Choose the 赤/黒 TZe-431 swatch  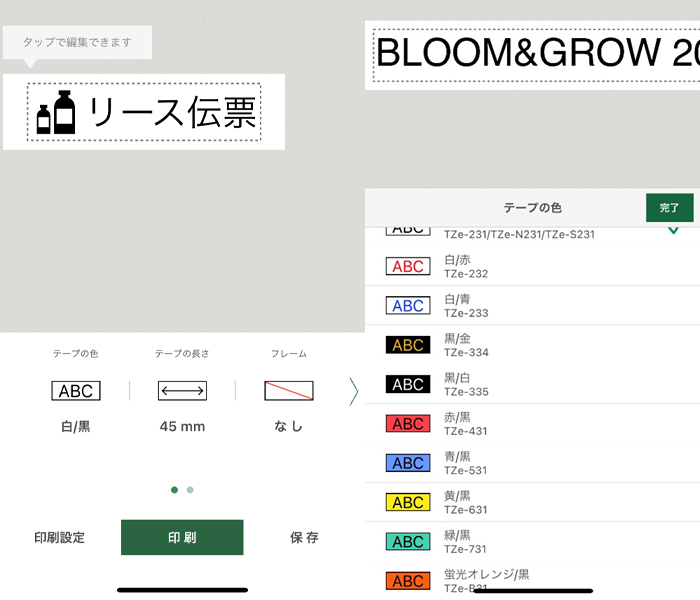coord(408,423)
